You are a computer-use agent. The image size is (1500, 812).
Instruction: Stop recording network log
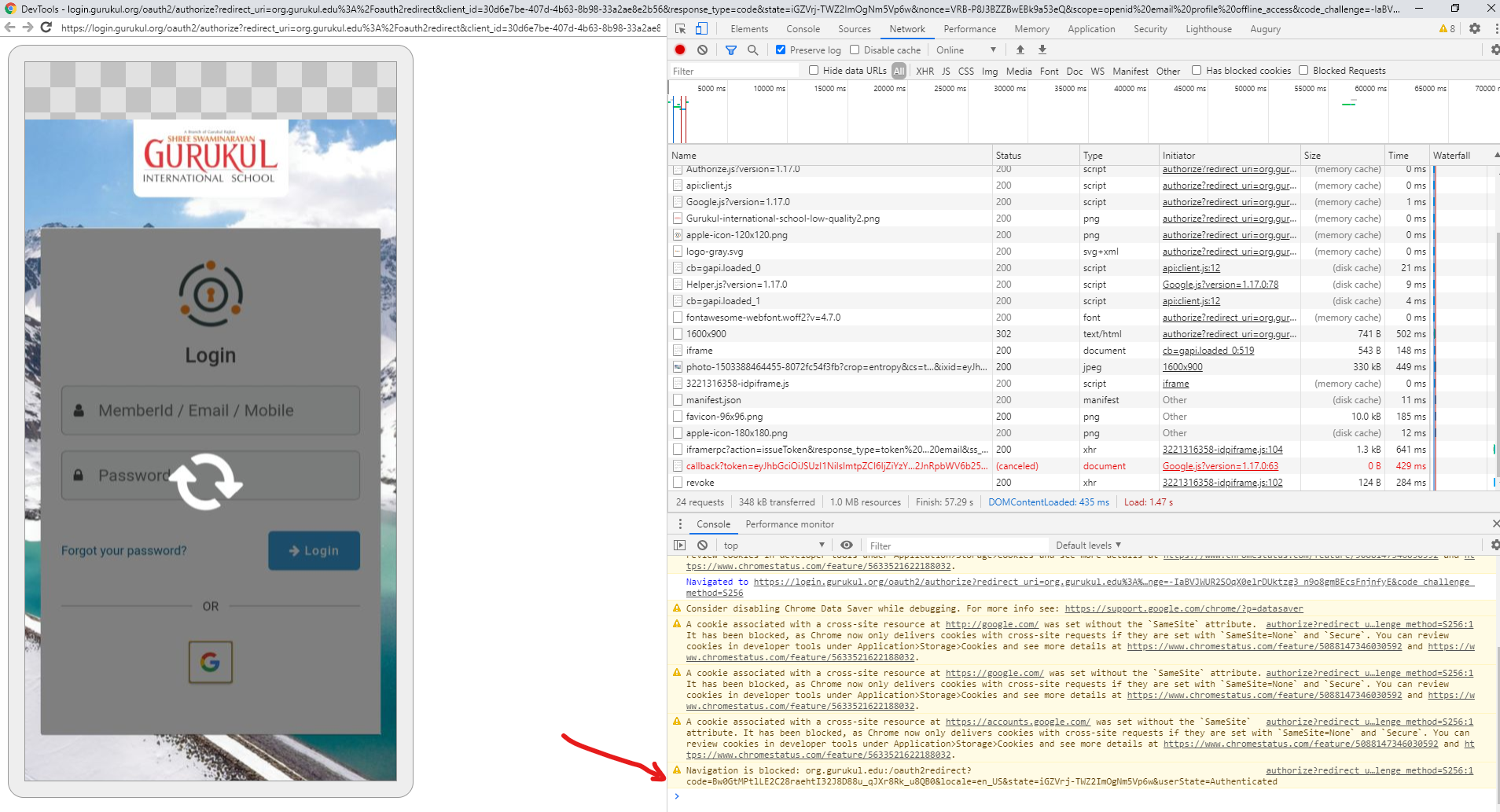click(x=680, y=50)
